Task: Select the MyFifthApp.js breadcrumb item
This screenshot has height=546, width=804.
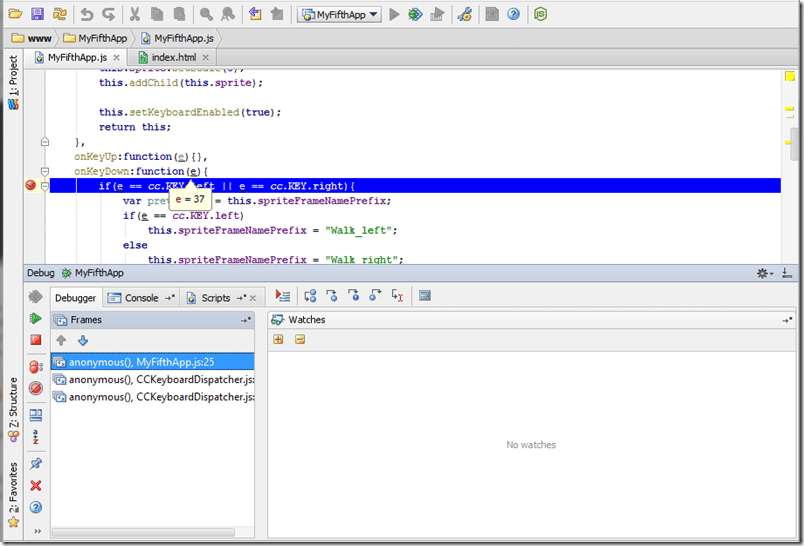Action: click(177, 38)
